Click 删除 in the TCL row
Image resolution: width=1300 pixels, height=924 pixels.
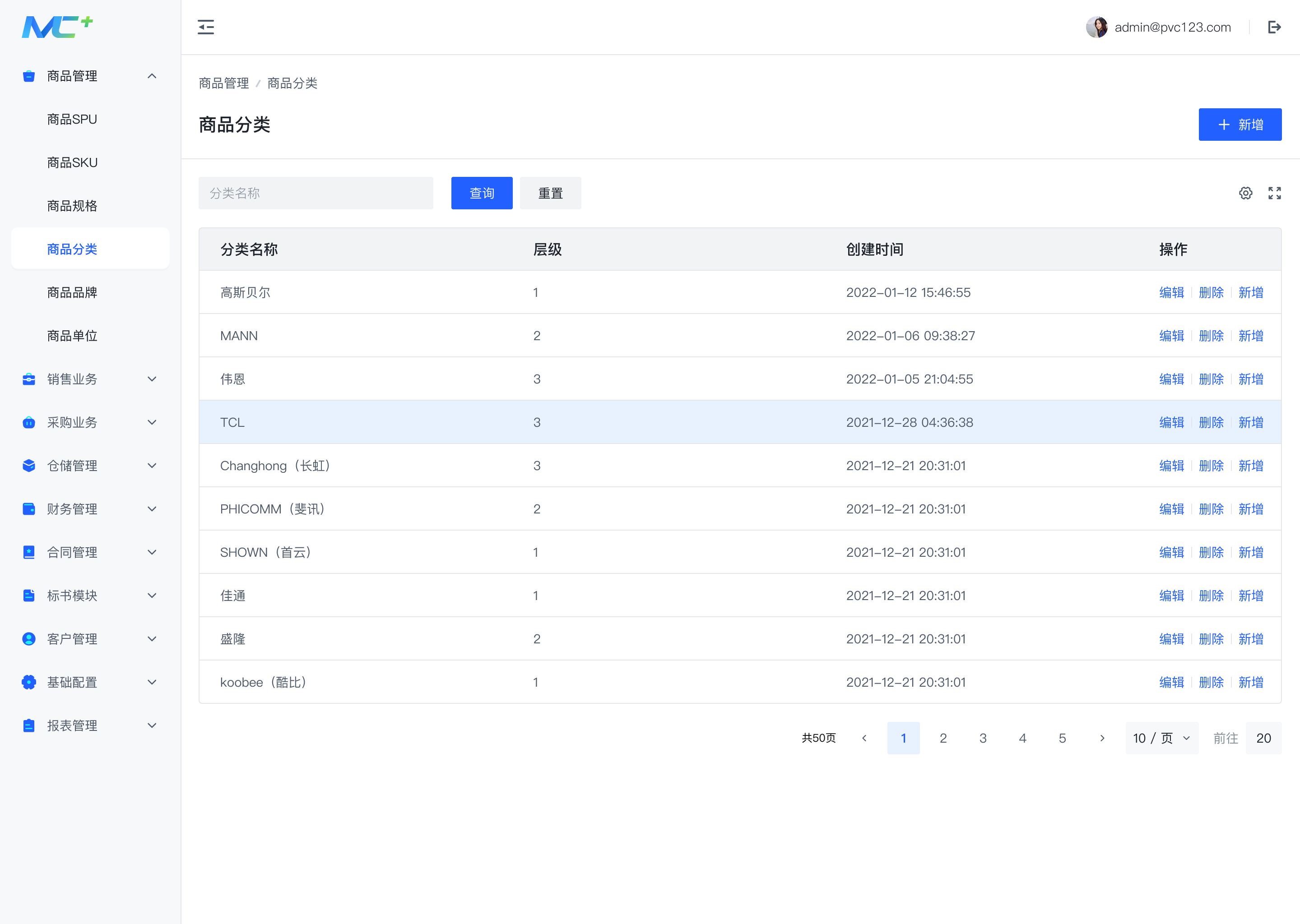point(1211,422)
